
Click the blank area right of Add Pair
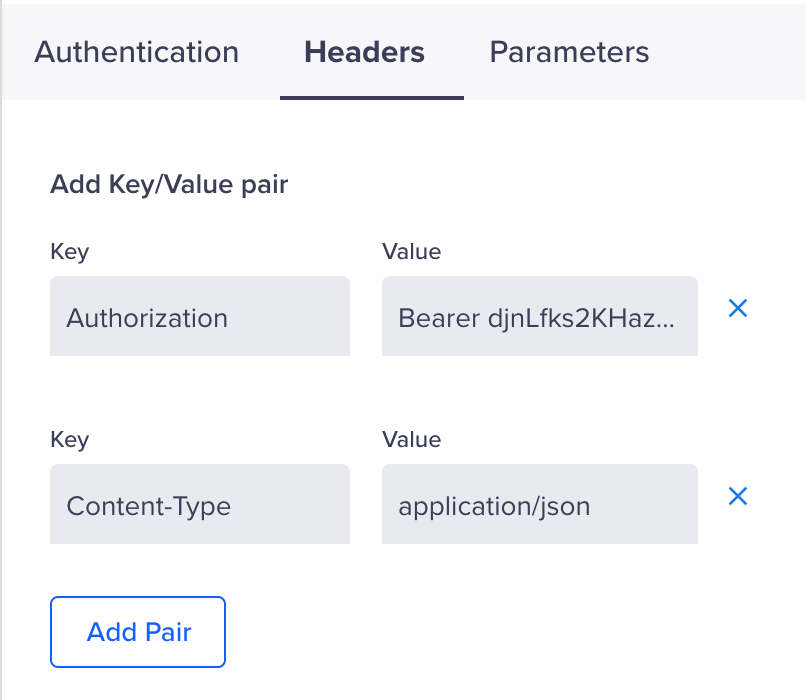500,632
